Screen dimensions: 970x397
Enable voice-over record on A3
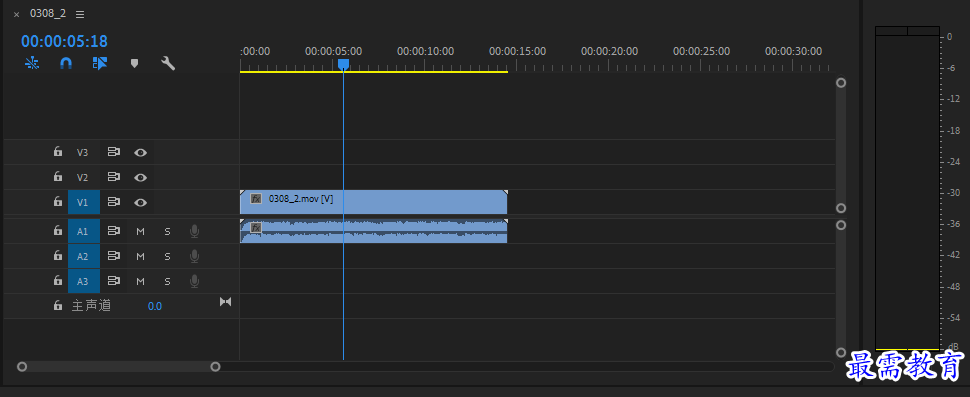tap(194, 281)
